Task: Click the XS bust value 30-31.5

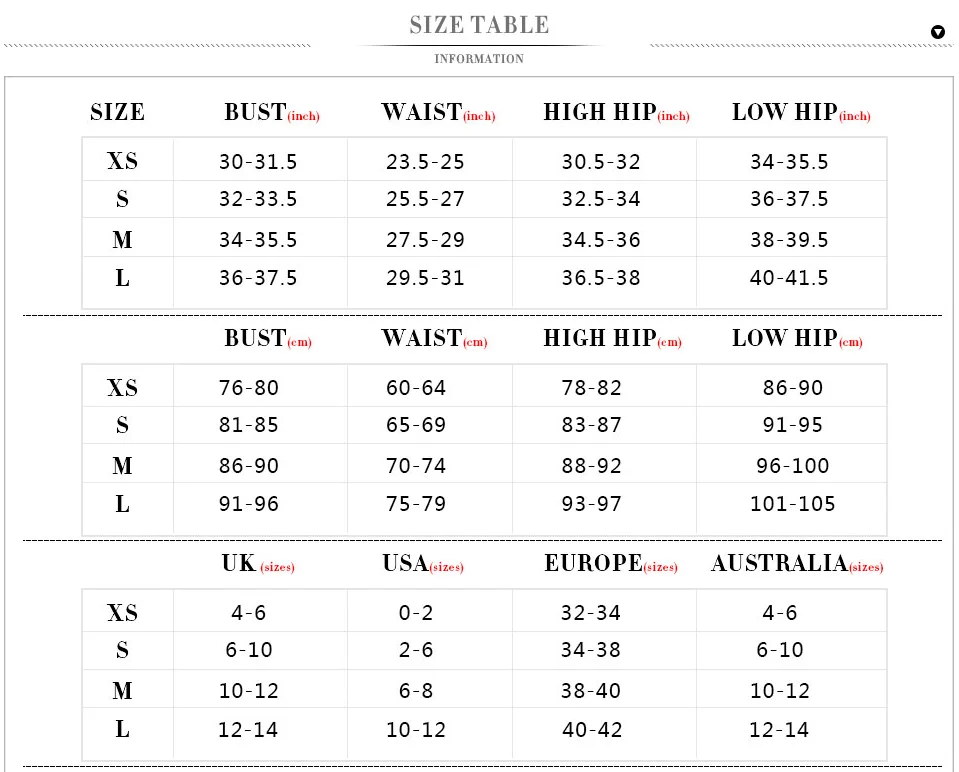Action: coord(258,162)
